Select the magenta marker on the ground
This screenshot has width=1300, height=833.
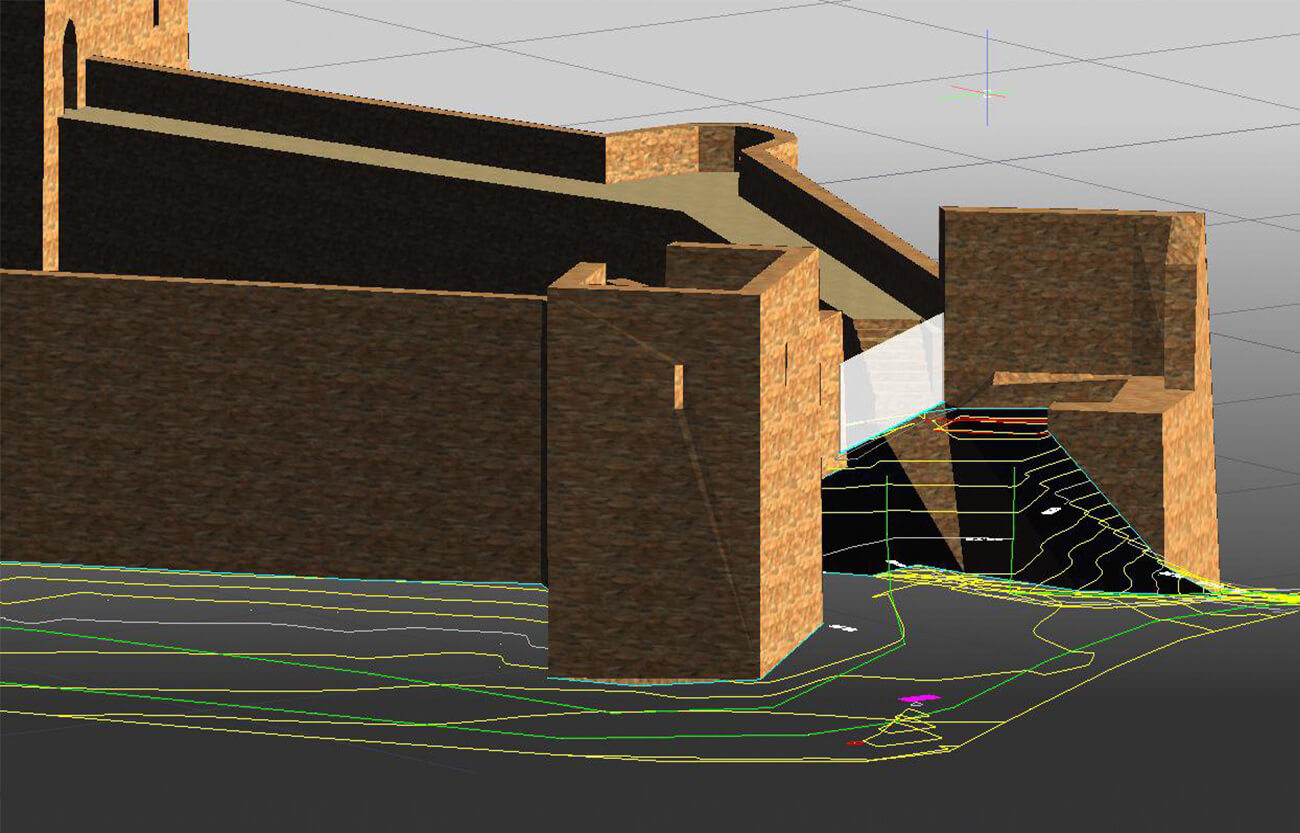point(919,698)
